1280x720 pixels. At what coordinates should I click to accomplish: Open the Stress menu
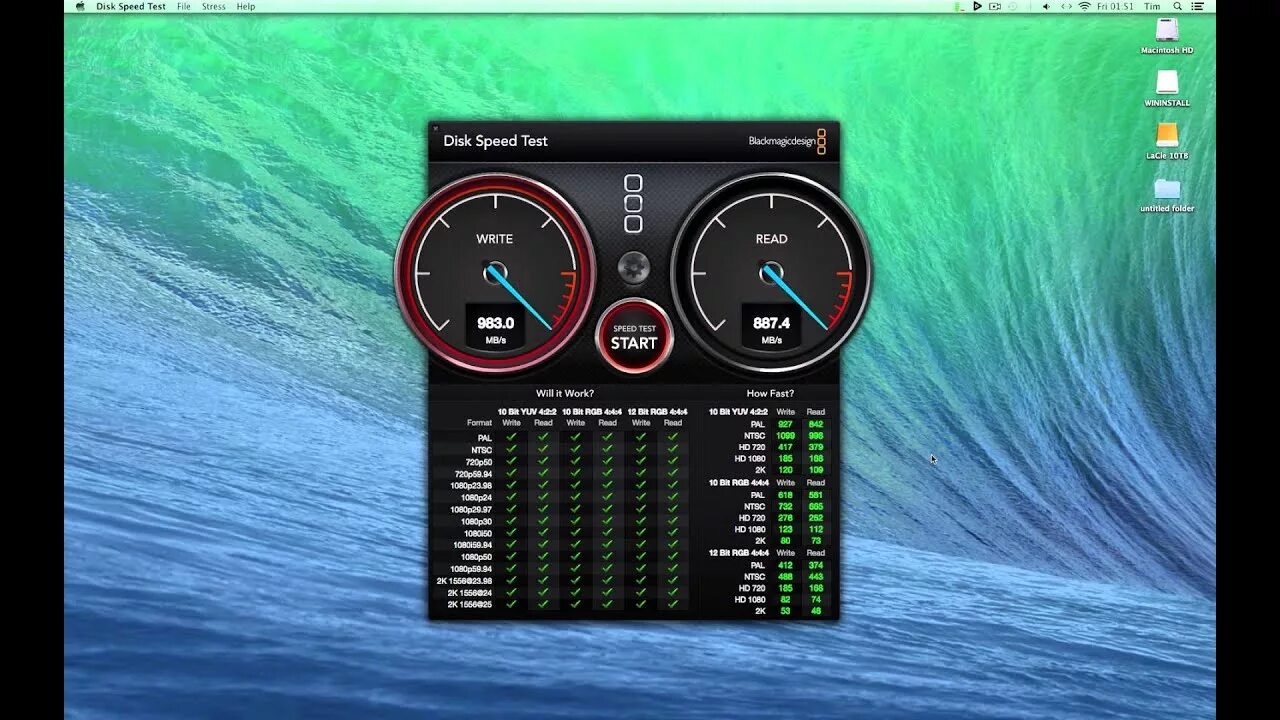214,6
